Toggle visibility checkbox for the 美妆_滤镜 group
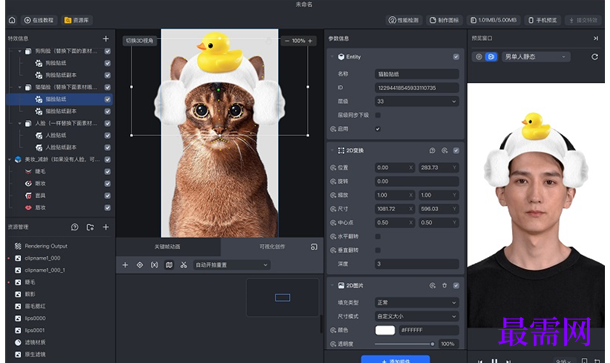 [x=107, y=160]
